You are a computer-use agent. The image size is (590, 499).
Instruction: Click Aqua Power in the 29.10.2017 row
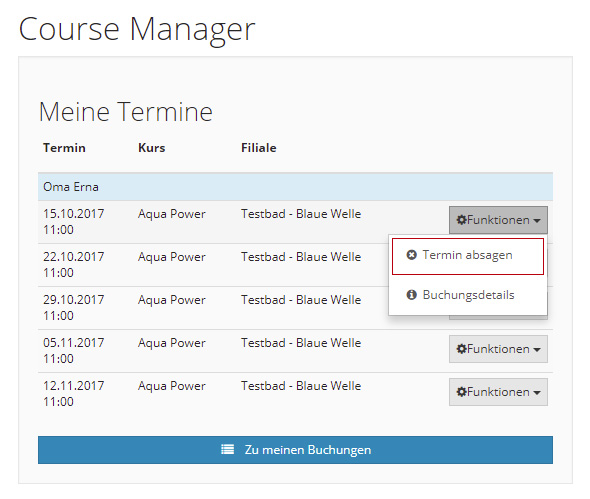click(172, 300)
